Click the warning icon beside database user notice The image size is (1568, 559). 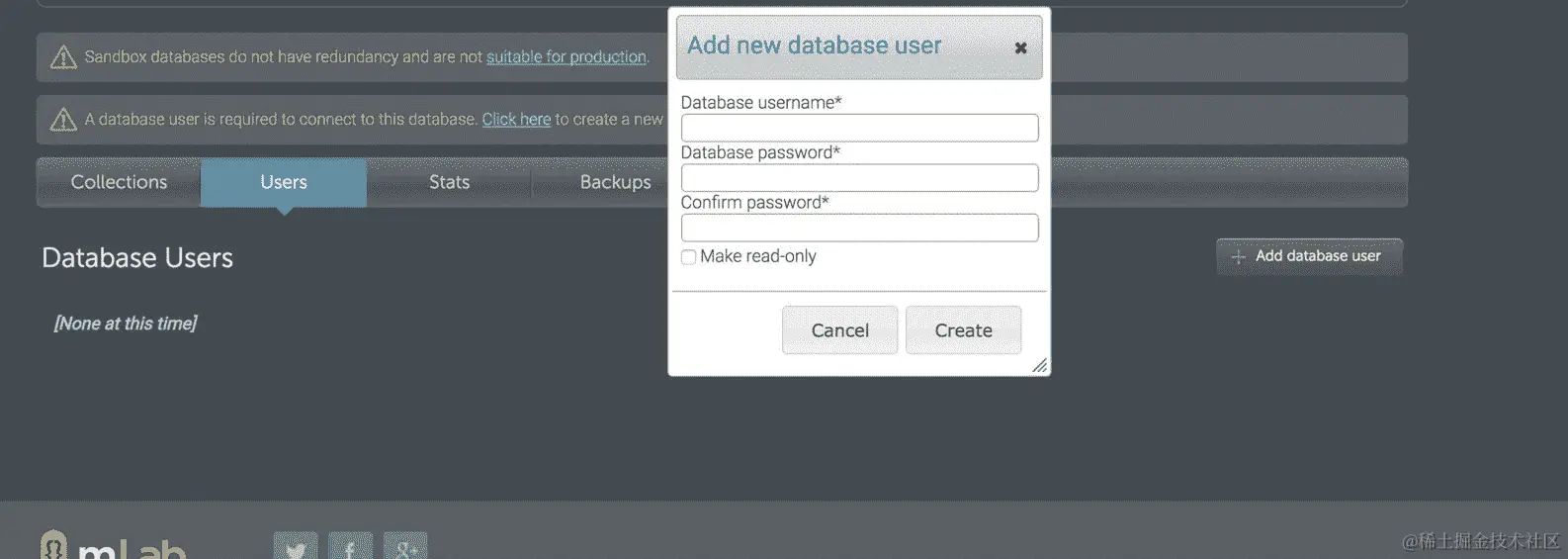[x=63, y=120]
